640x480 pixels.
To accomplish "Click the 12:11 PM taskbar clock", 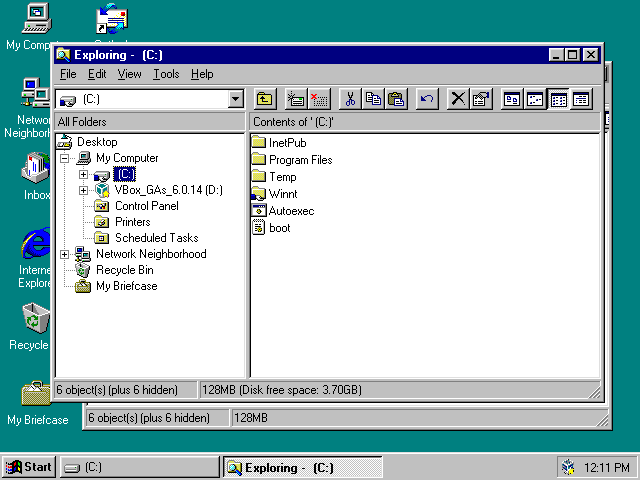I will point(607,467).
